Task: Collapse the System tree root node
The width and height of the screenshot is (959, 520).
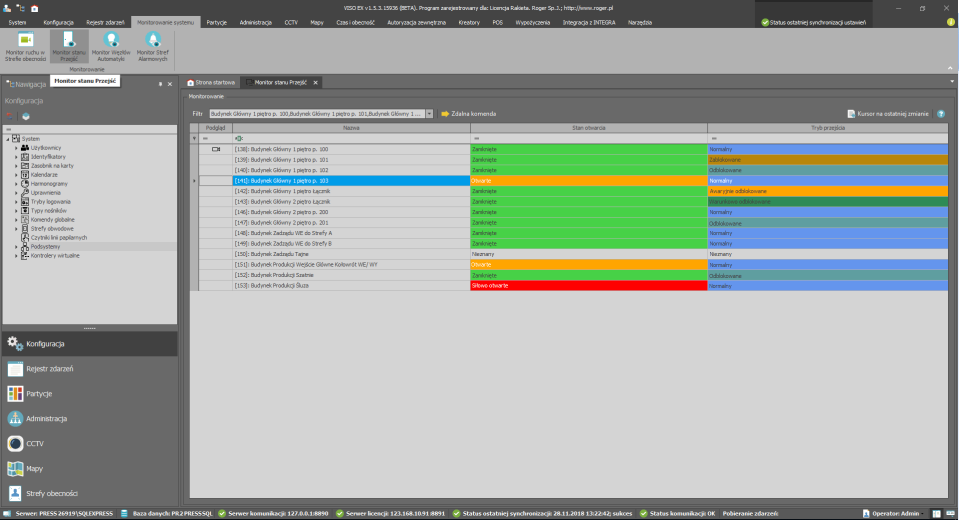Action: (x=7, y=138)
